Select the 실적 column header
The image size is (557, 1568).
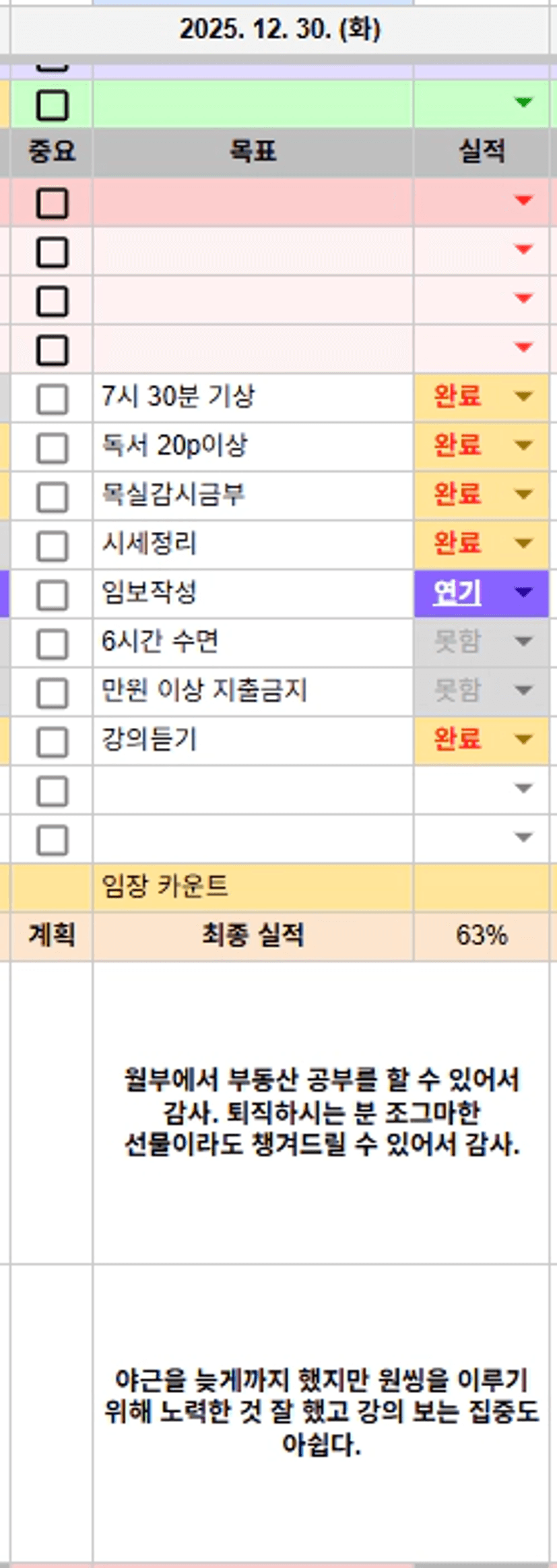[481, 151]
